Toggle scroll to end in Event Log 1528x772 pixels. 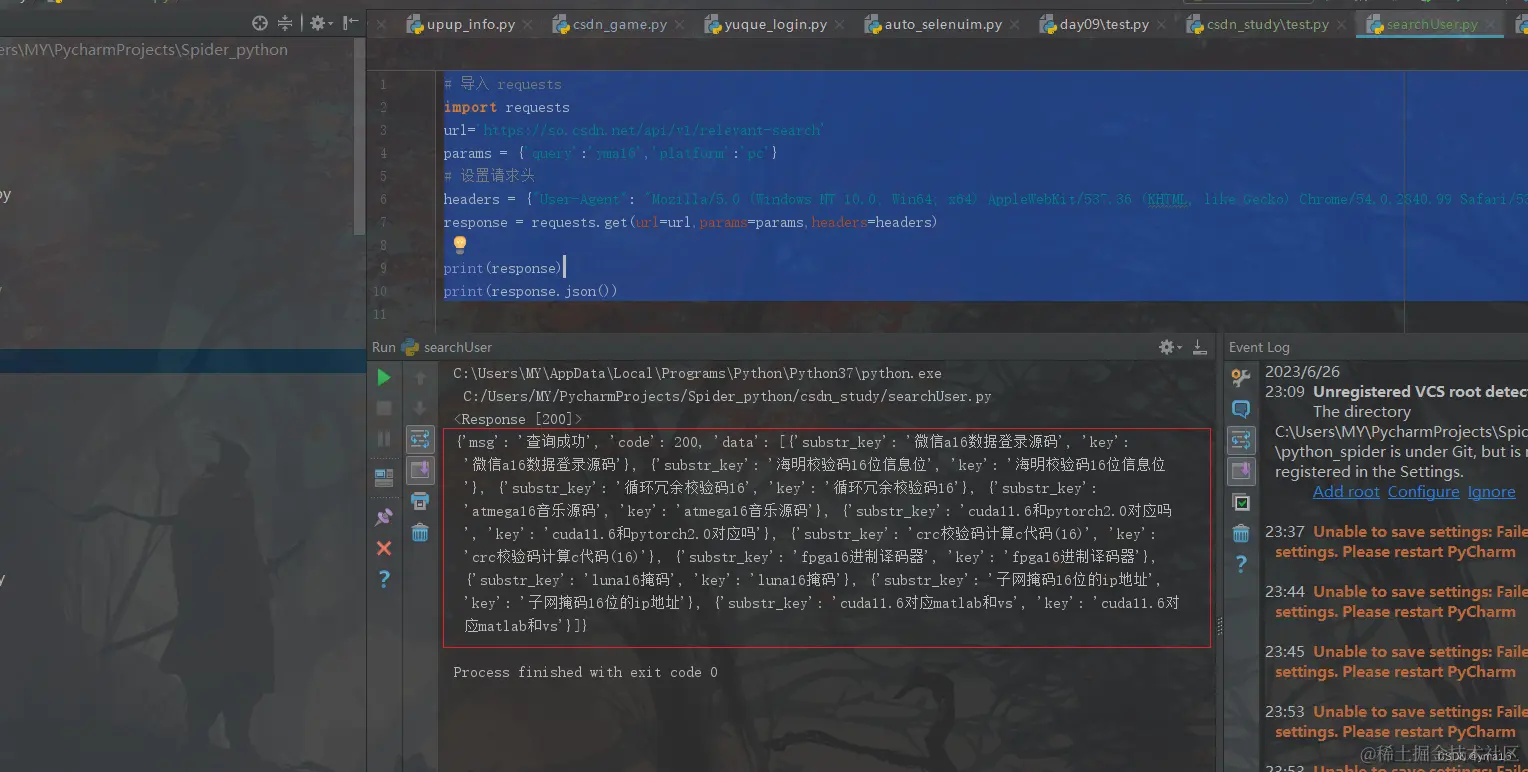pyautogui.click(x=1241, y=470)
